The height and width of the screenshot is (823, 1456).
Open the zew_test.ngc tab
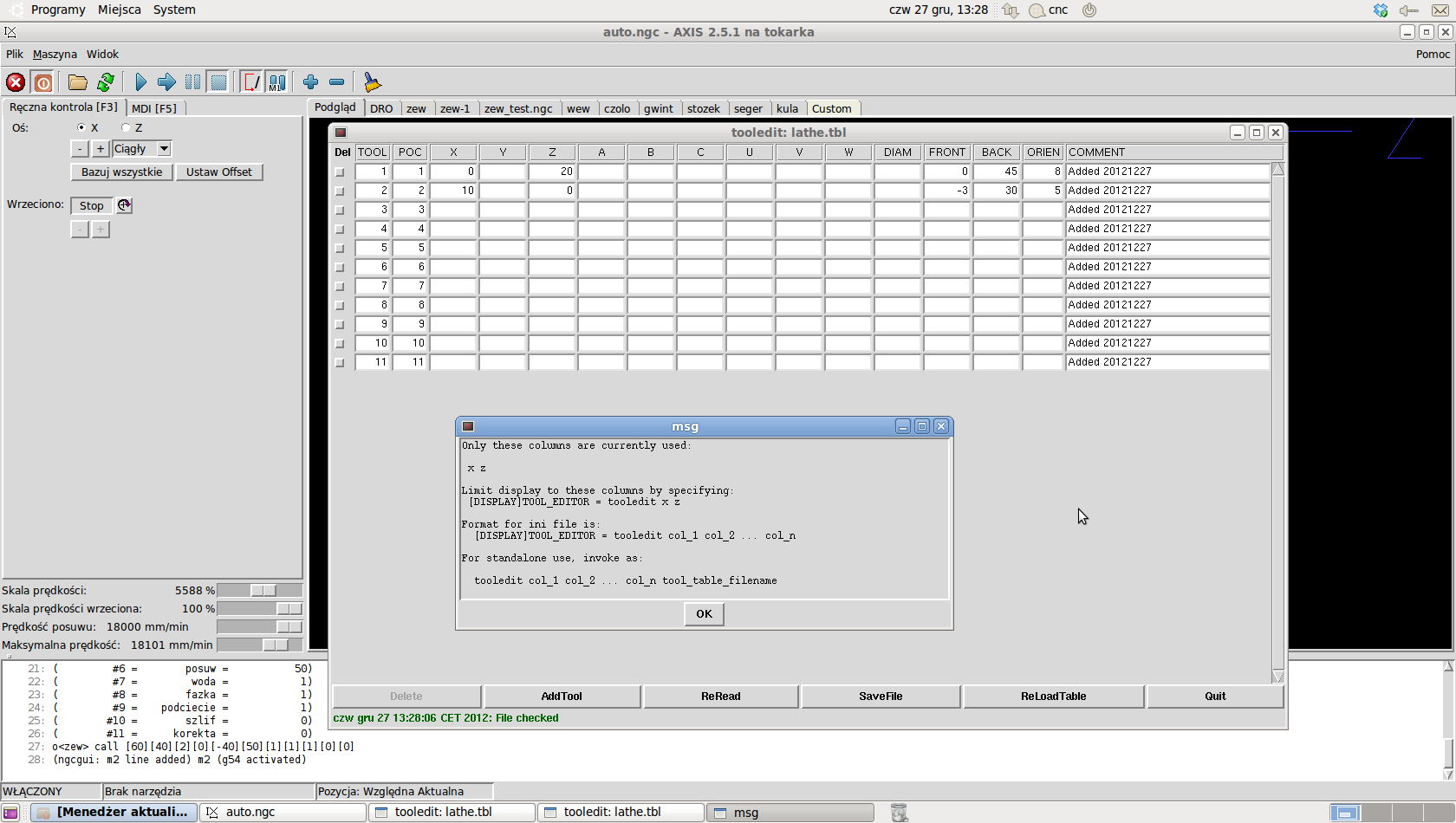pyautogui.click(x=518, y=108)
